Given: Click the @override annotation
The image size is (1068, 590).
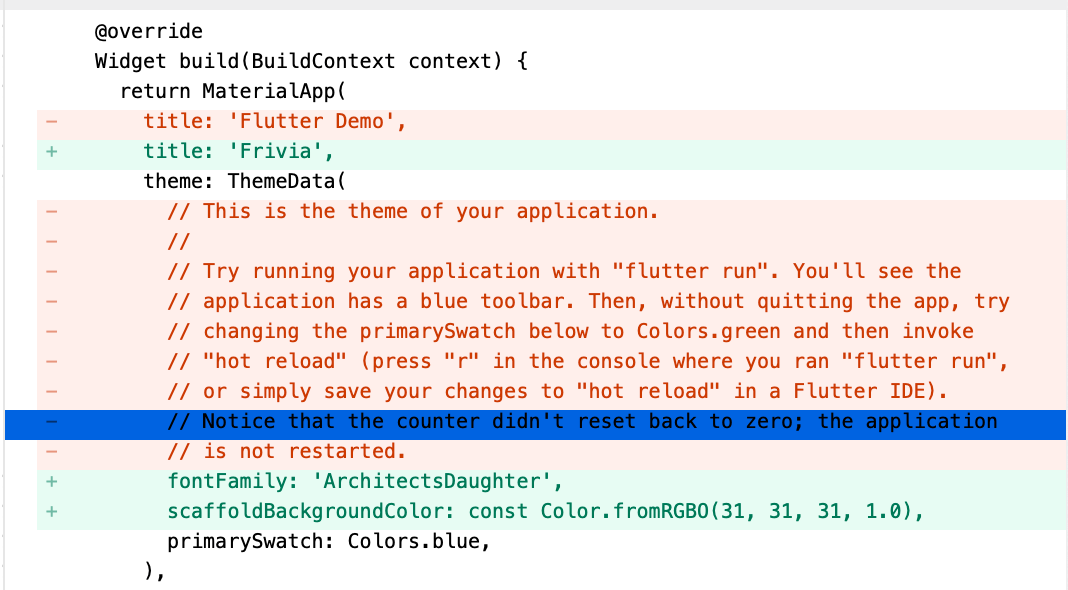Looking at the screenshot, I should [148, 32].
